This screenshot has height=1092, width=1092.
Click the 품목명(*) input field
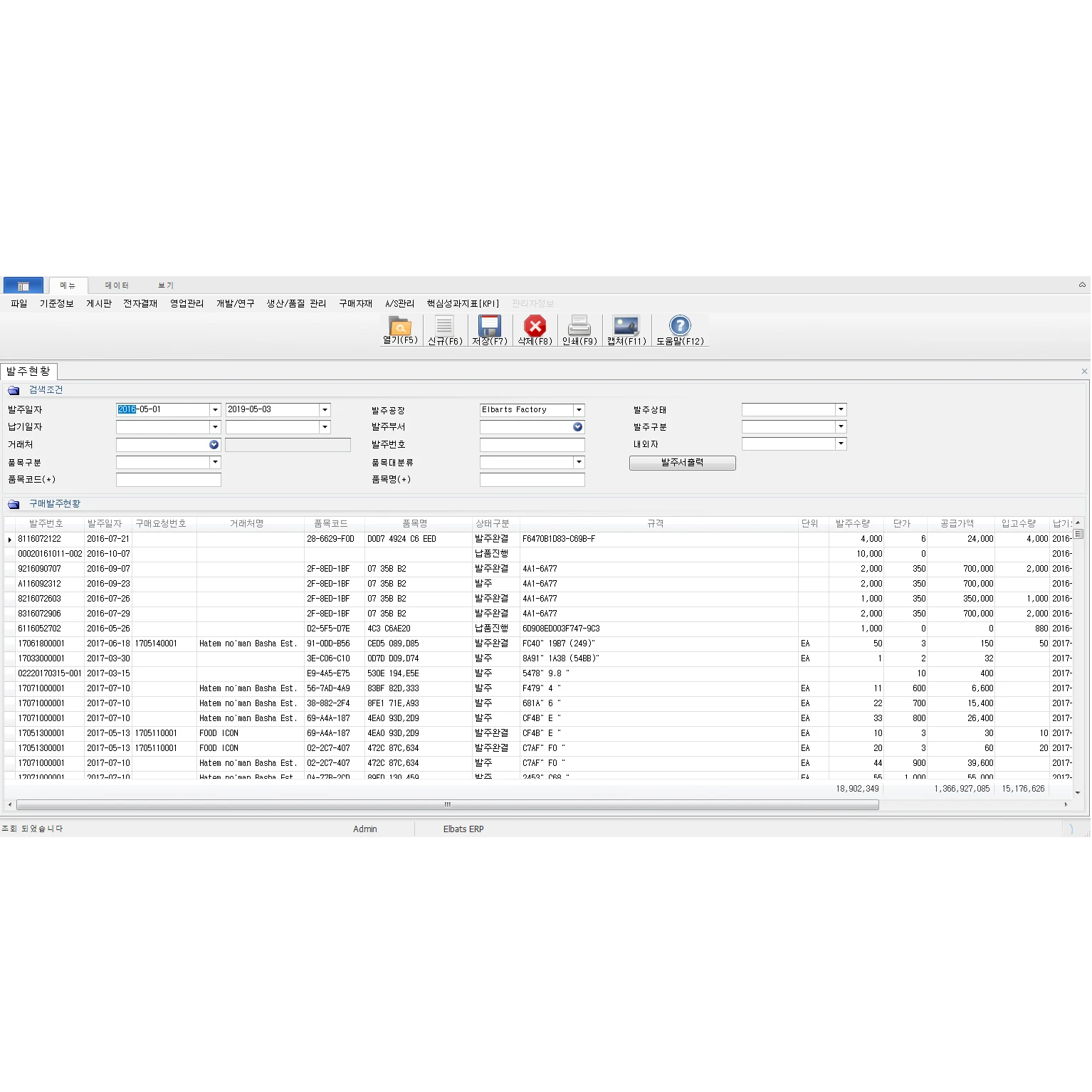[x=532, y=480]
